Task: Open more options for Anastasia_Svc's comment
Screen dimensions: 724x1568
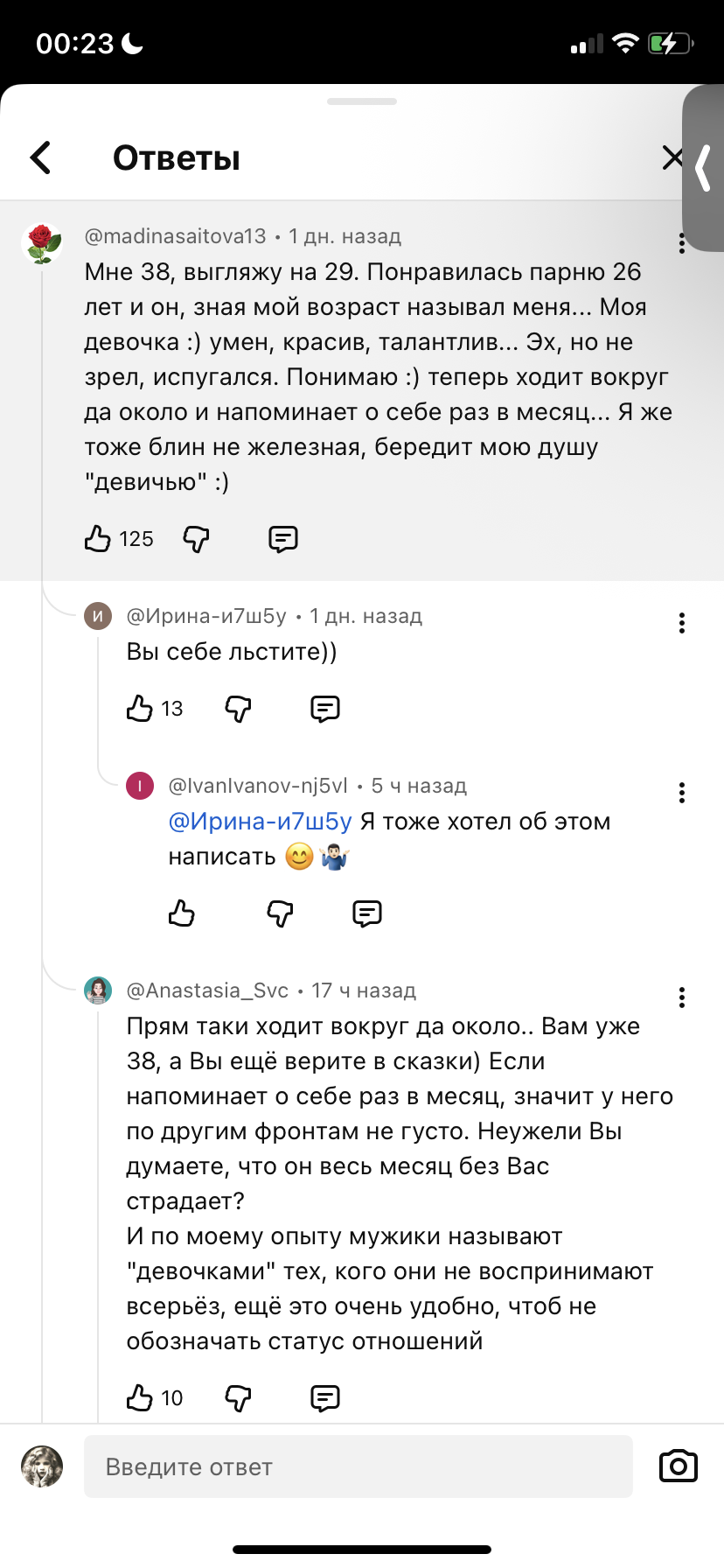Action: [681, 997]
